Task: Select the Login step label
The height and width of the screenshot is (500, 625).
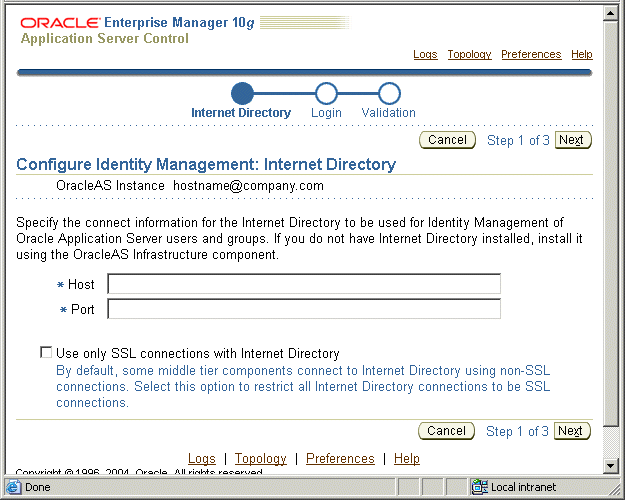Action: [326, 113]
